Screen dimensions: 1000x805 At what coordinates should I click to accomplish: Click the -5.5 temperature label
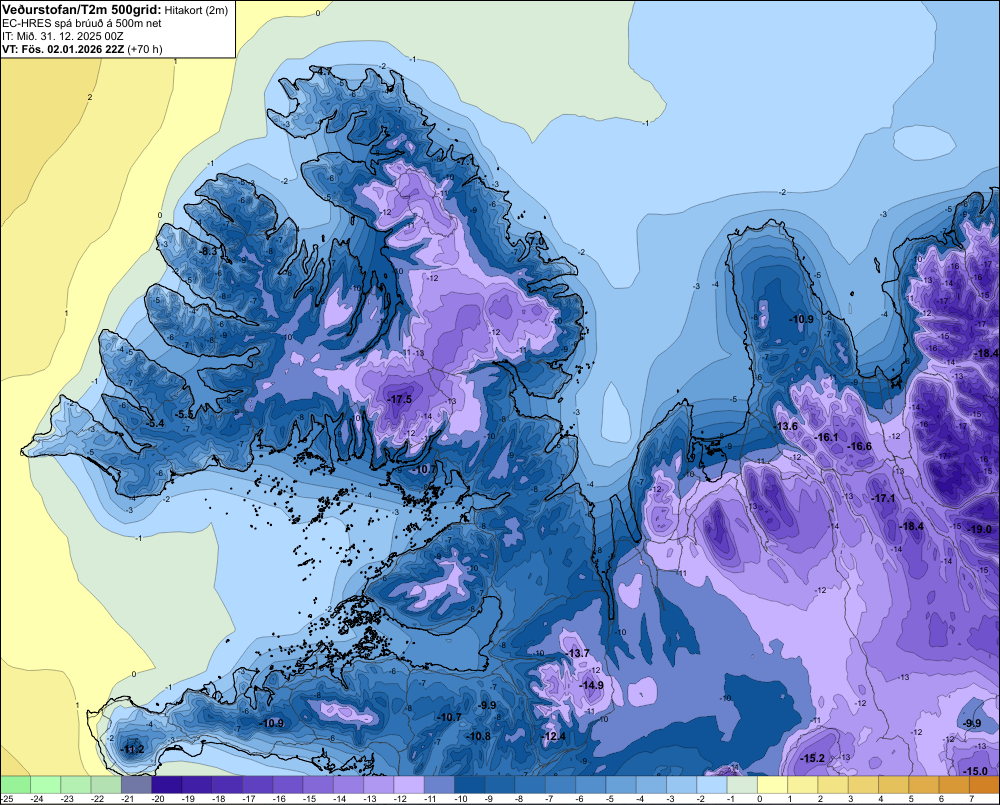point(185,414)
